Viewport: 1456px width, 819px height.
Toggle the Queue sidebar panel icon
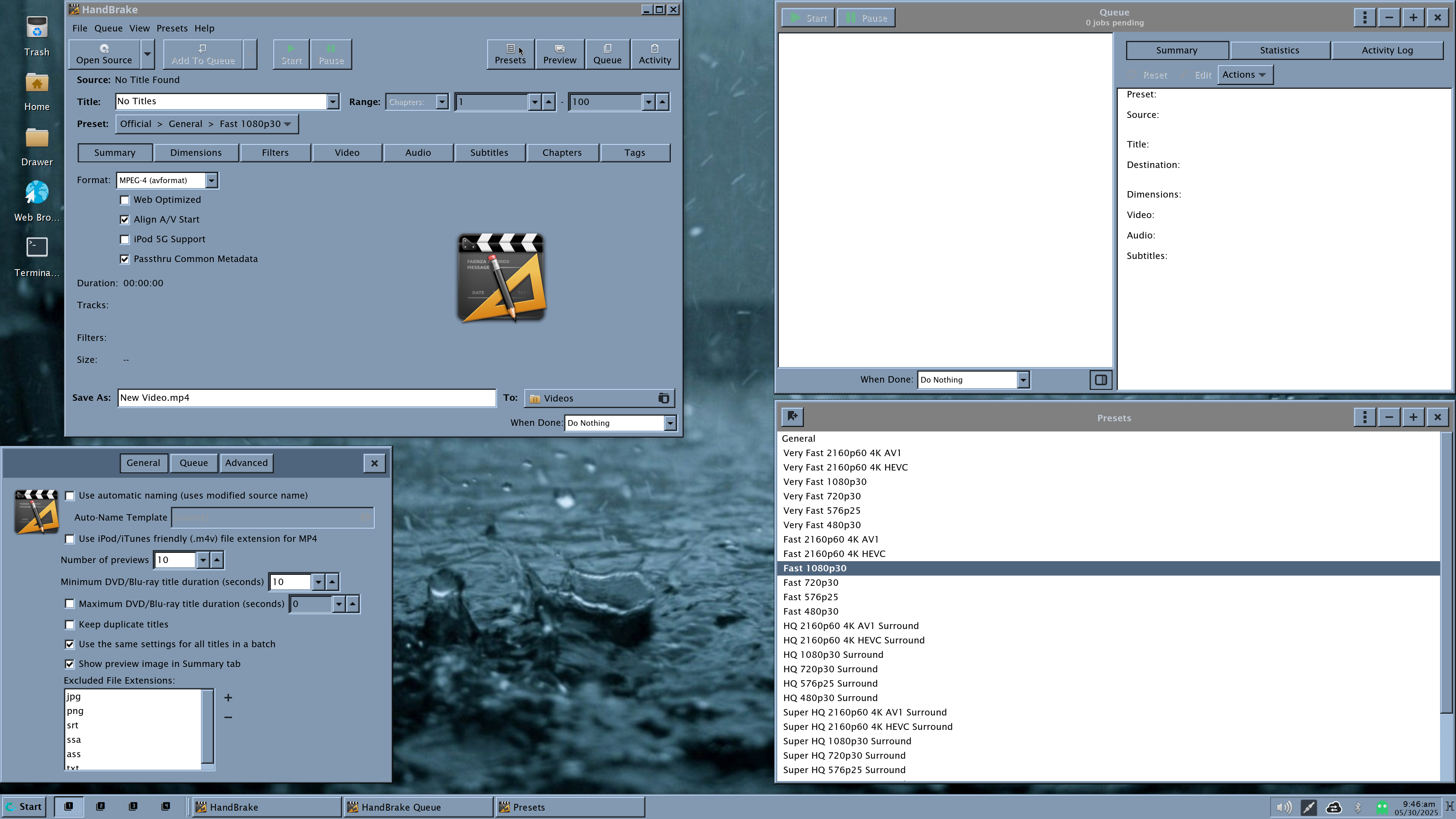pos(1100,380)
